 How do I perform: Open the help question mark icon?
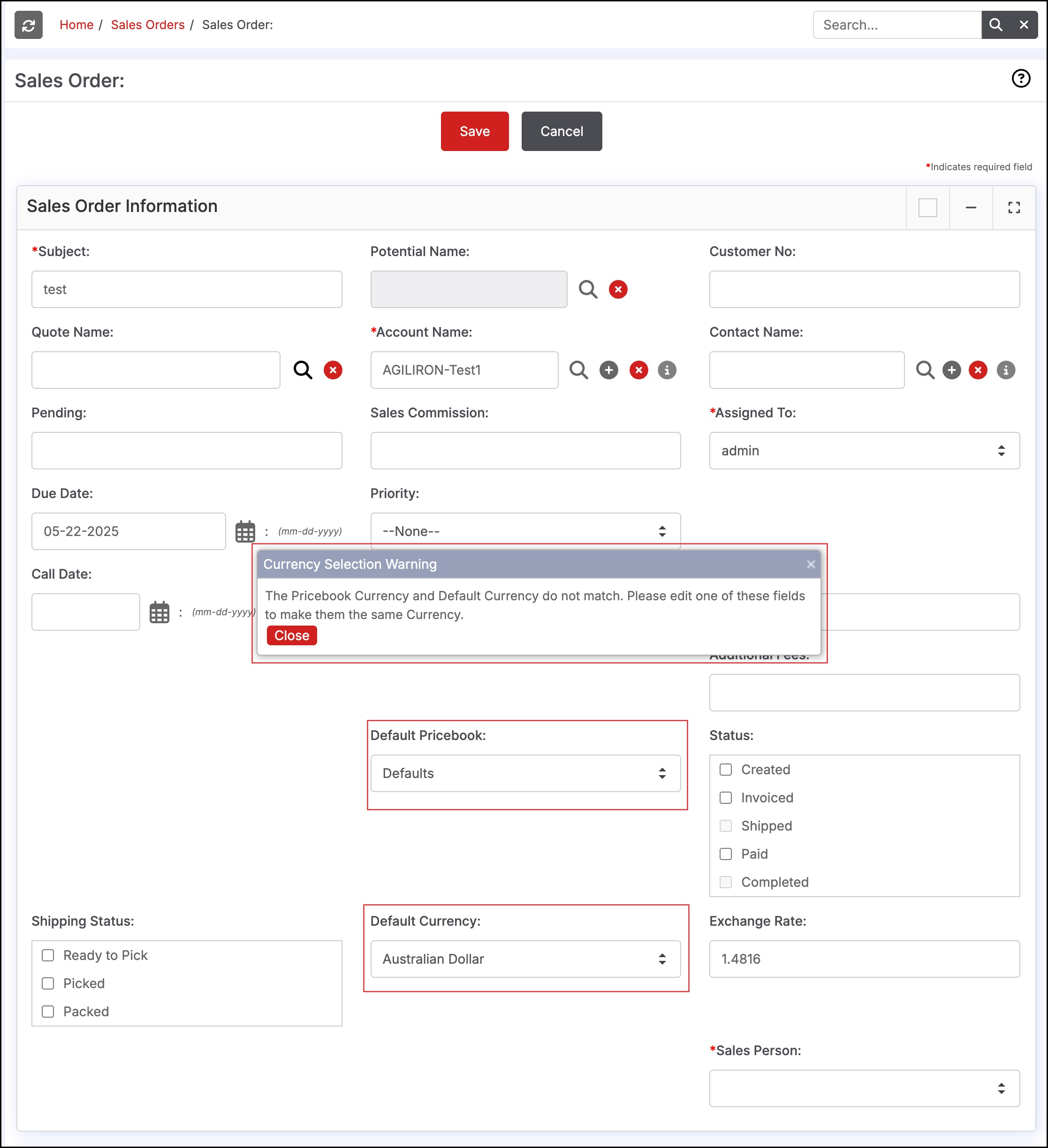point(1021,79)
